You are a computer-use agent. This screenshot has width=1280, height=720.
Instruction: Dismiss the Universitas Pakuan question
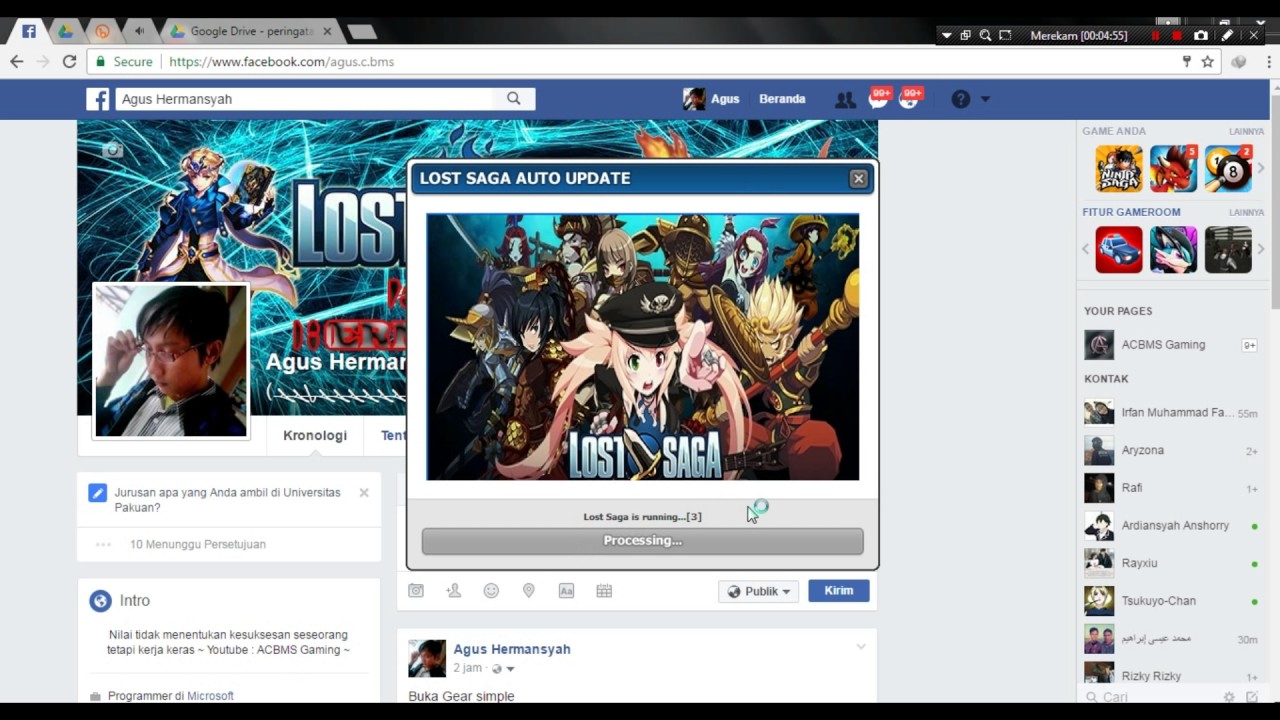click(x=364, y=493)
